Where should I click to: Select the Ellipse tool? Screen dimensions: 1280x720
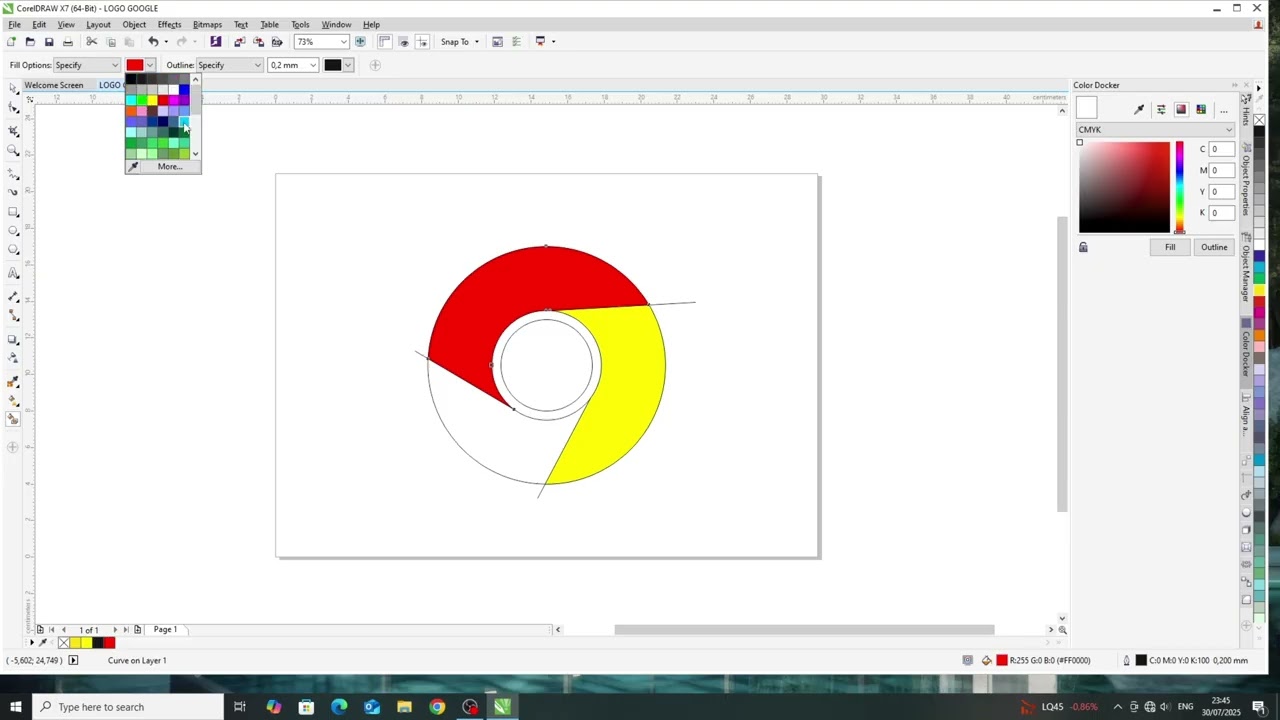[x=13, y=231]
